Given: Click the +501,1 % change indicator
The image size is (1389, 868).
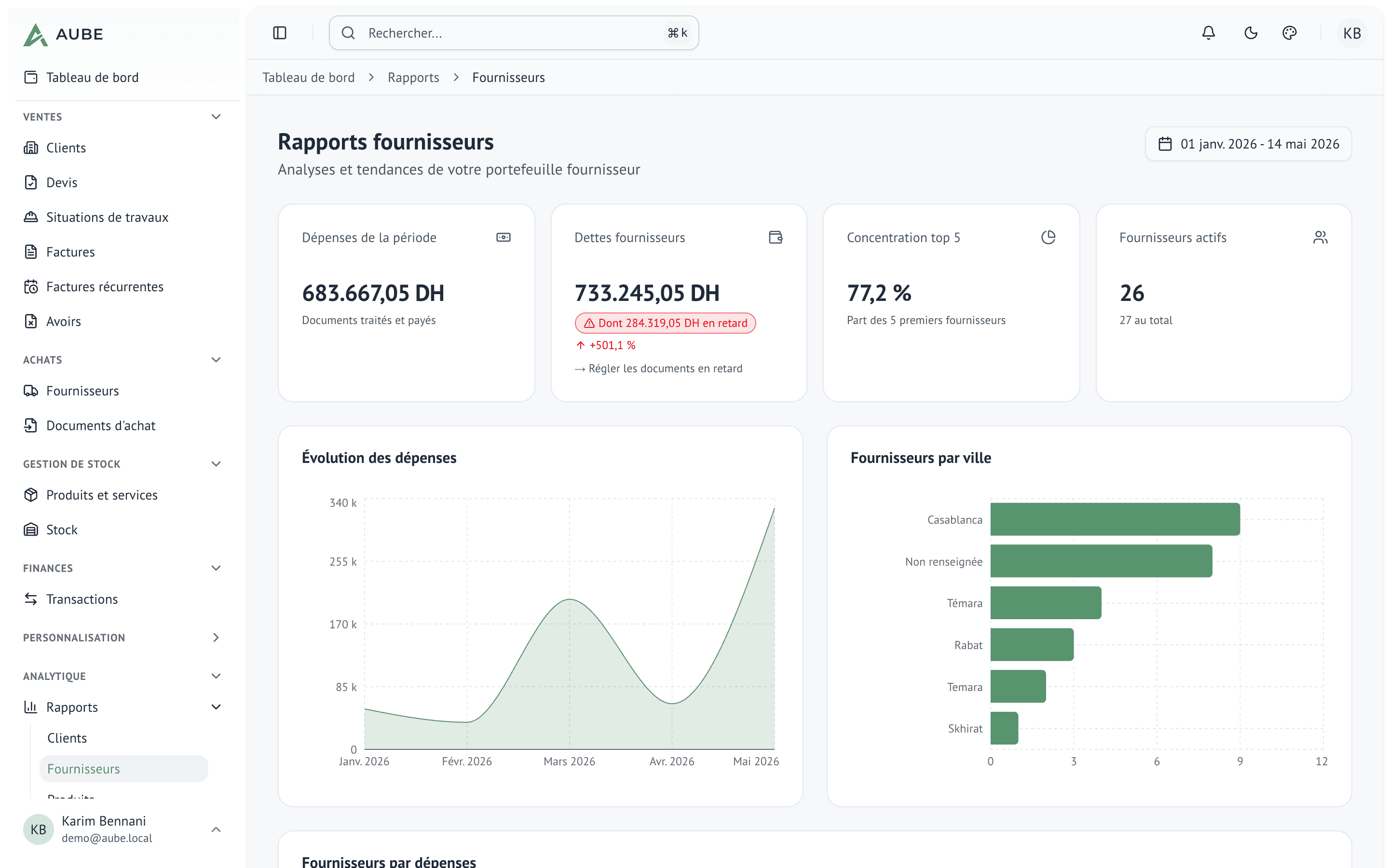Looking at the screenshot, I should click(x=606, y=345).
